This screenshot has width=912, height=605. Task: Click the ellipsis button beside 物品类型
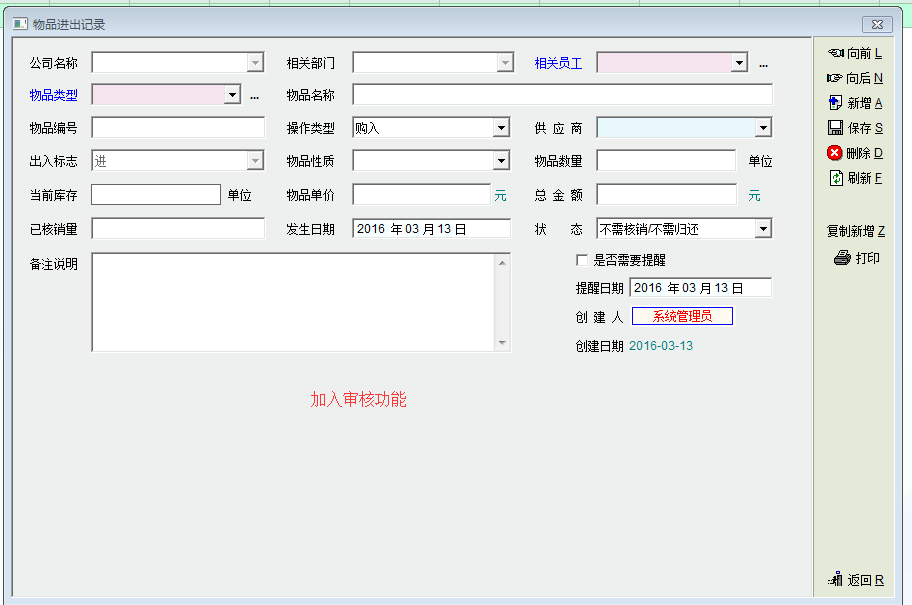[254, 96]
